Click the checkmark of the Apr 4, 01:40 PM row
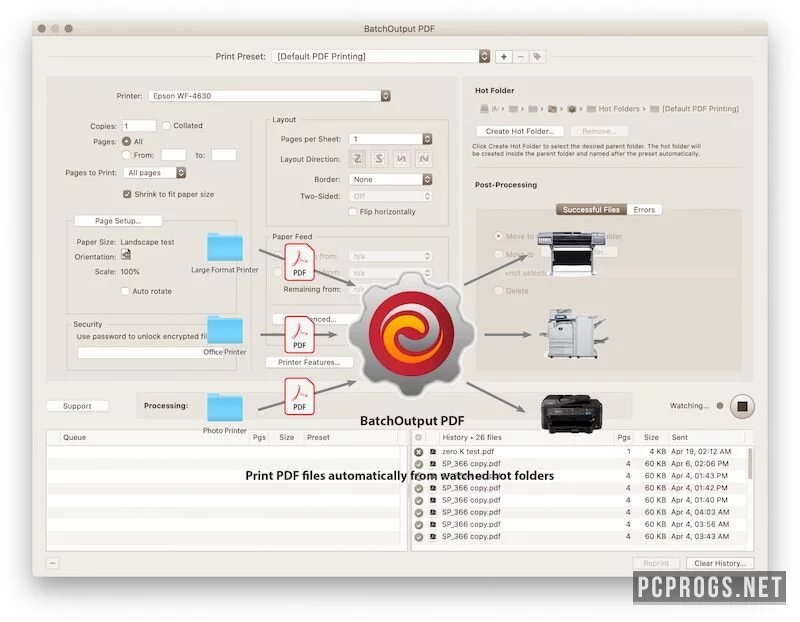Viewport: 800px width, 622px height. [418, 501]
